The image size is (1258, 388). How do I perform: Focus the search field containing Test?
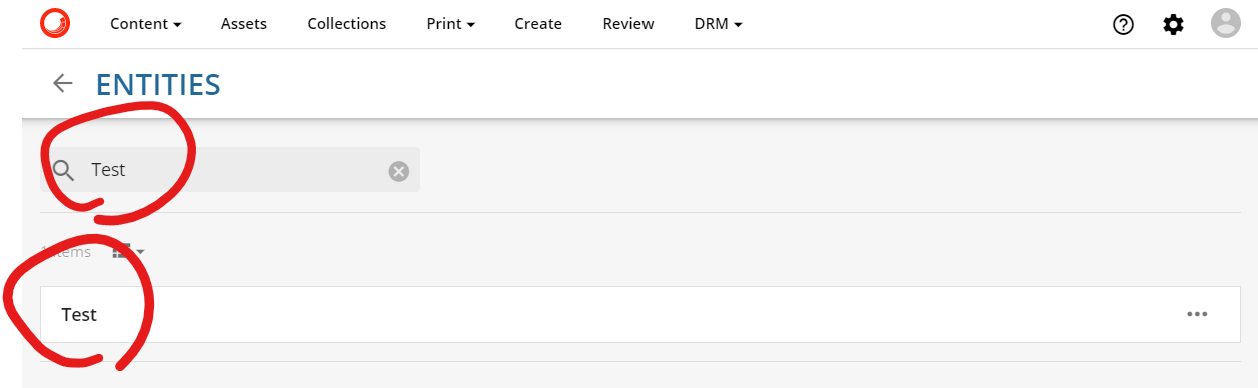point(230,170)
